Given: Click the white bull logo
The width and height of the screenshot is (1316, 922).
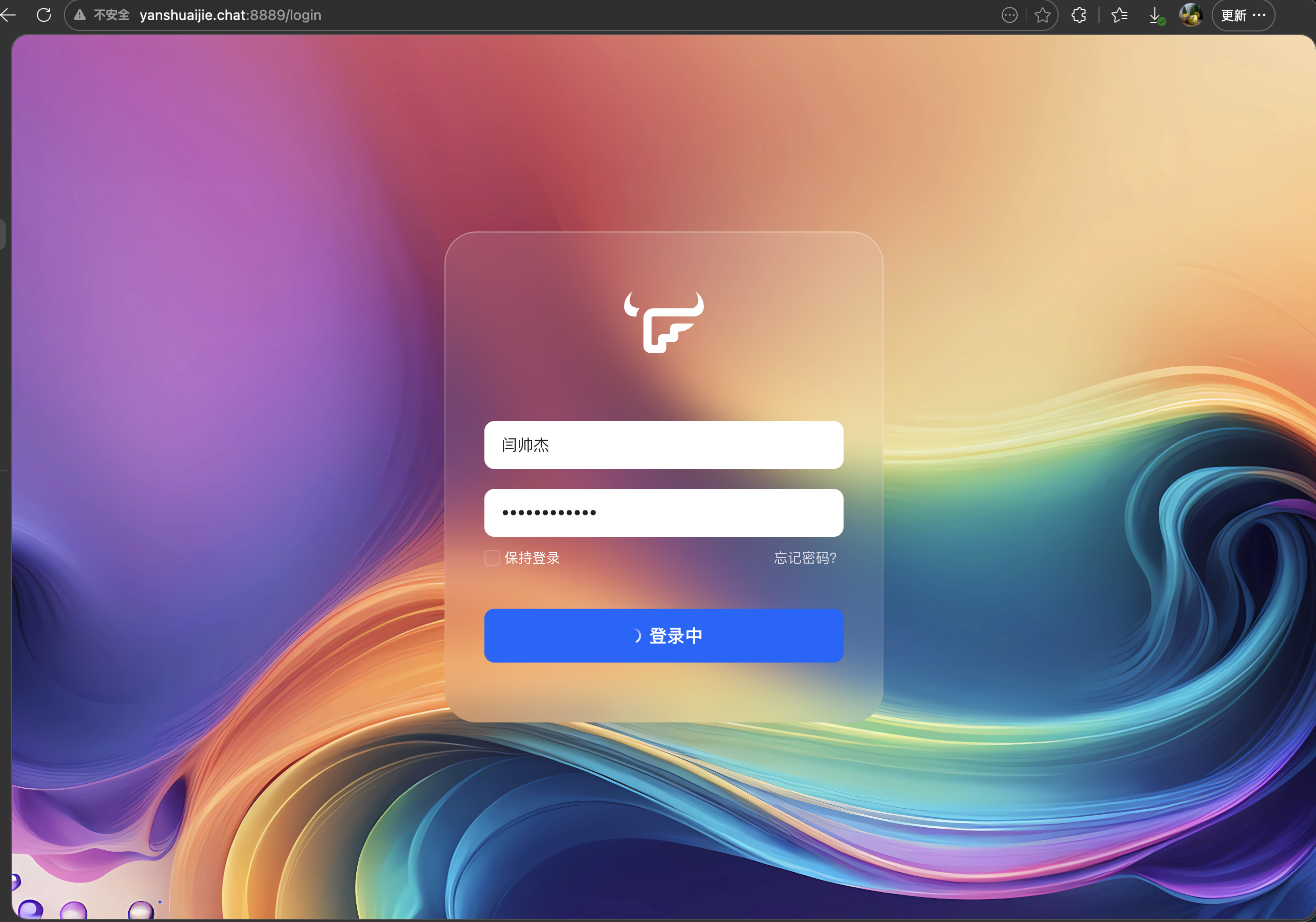Looking at the screenshot, I should tap(663, 323).
